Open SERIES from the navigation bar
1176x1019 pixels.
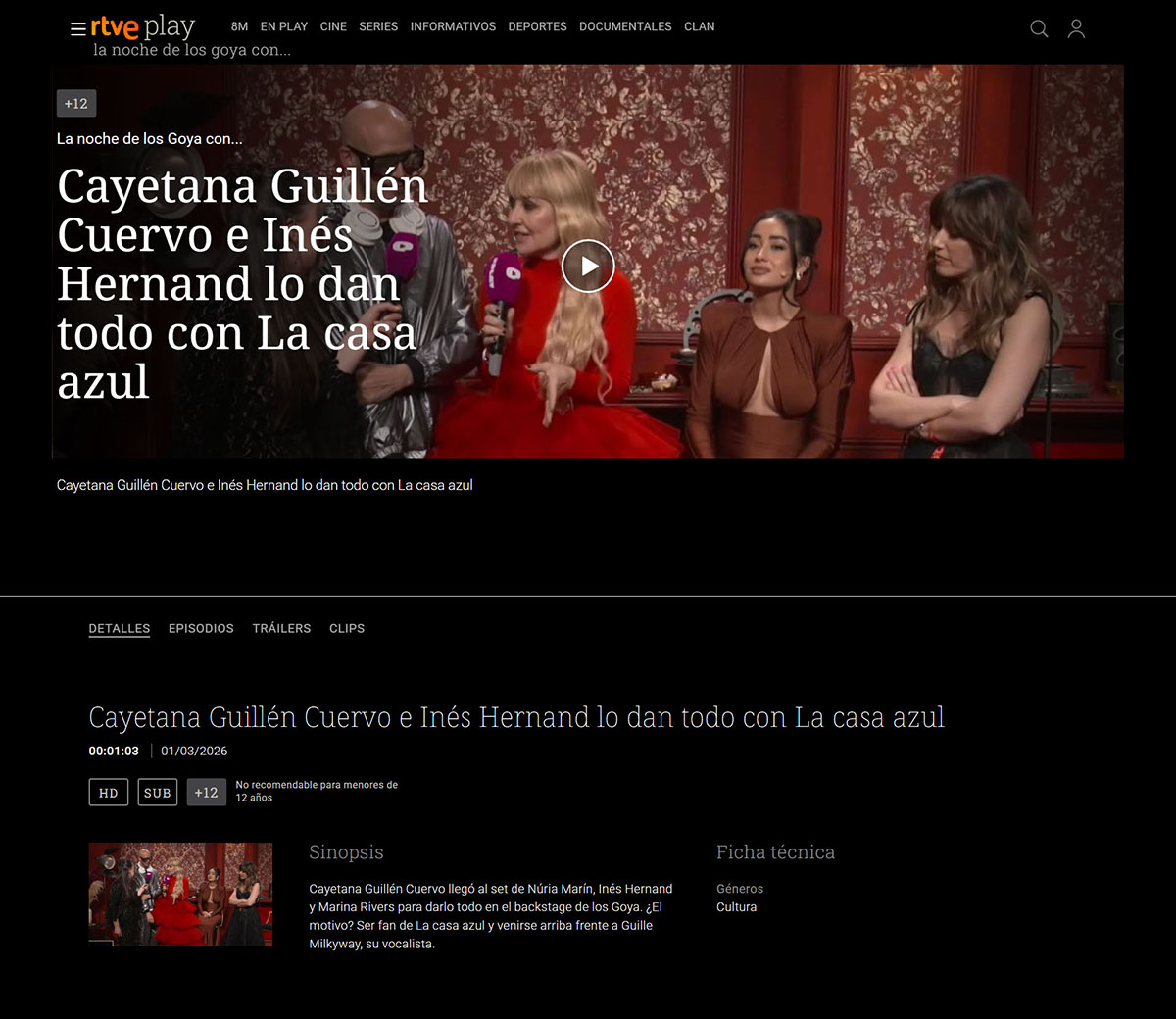378,26
